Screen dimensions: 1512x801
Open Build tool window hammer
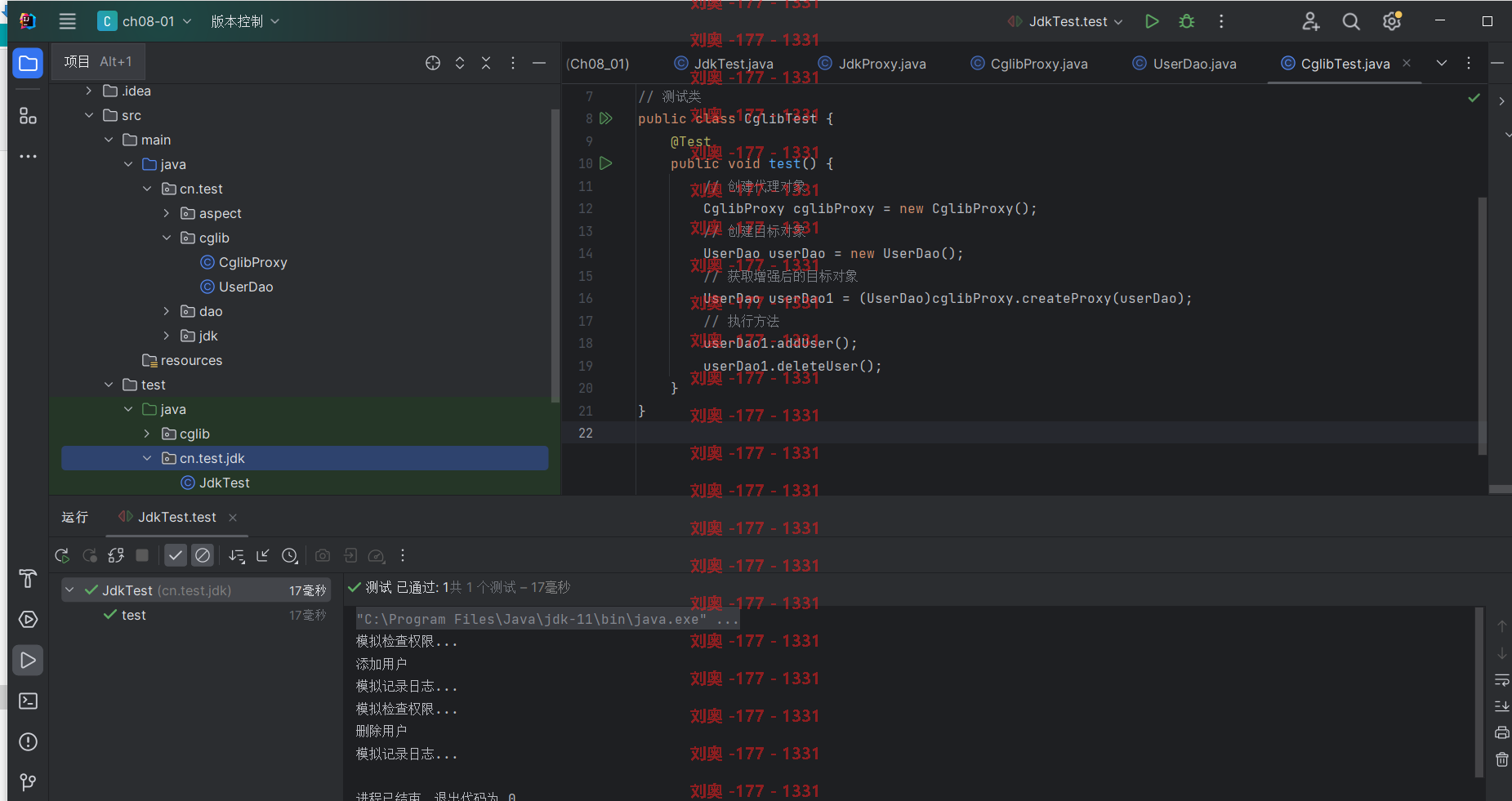tap(28, 578)
